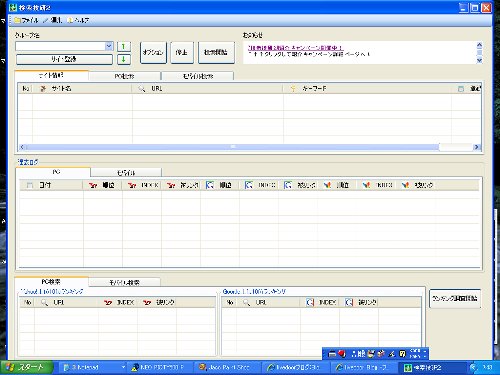This screenshot has height=375, width=500.
Task: Click URL magnifier column header in site table
Action: pos(207,89)
